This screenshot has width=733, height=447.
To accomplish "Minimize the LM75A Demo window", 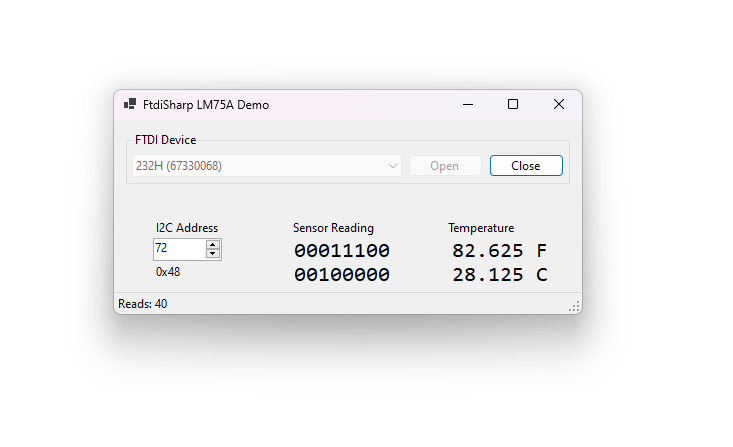I will click(x=468, y=104).
